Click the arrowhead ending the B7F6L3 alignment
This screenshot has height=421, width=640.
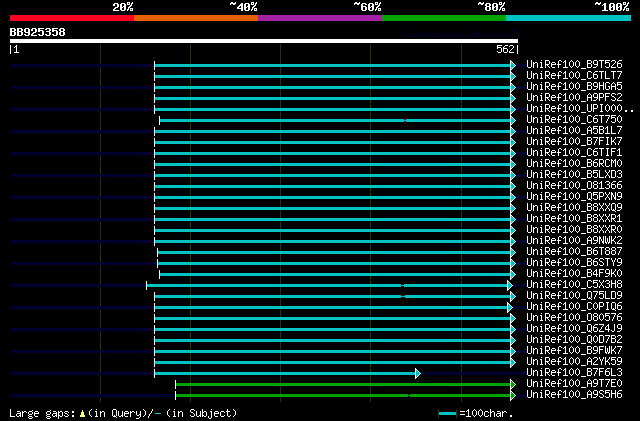418,374
